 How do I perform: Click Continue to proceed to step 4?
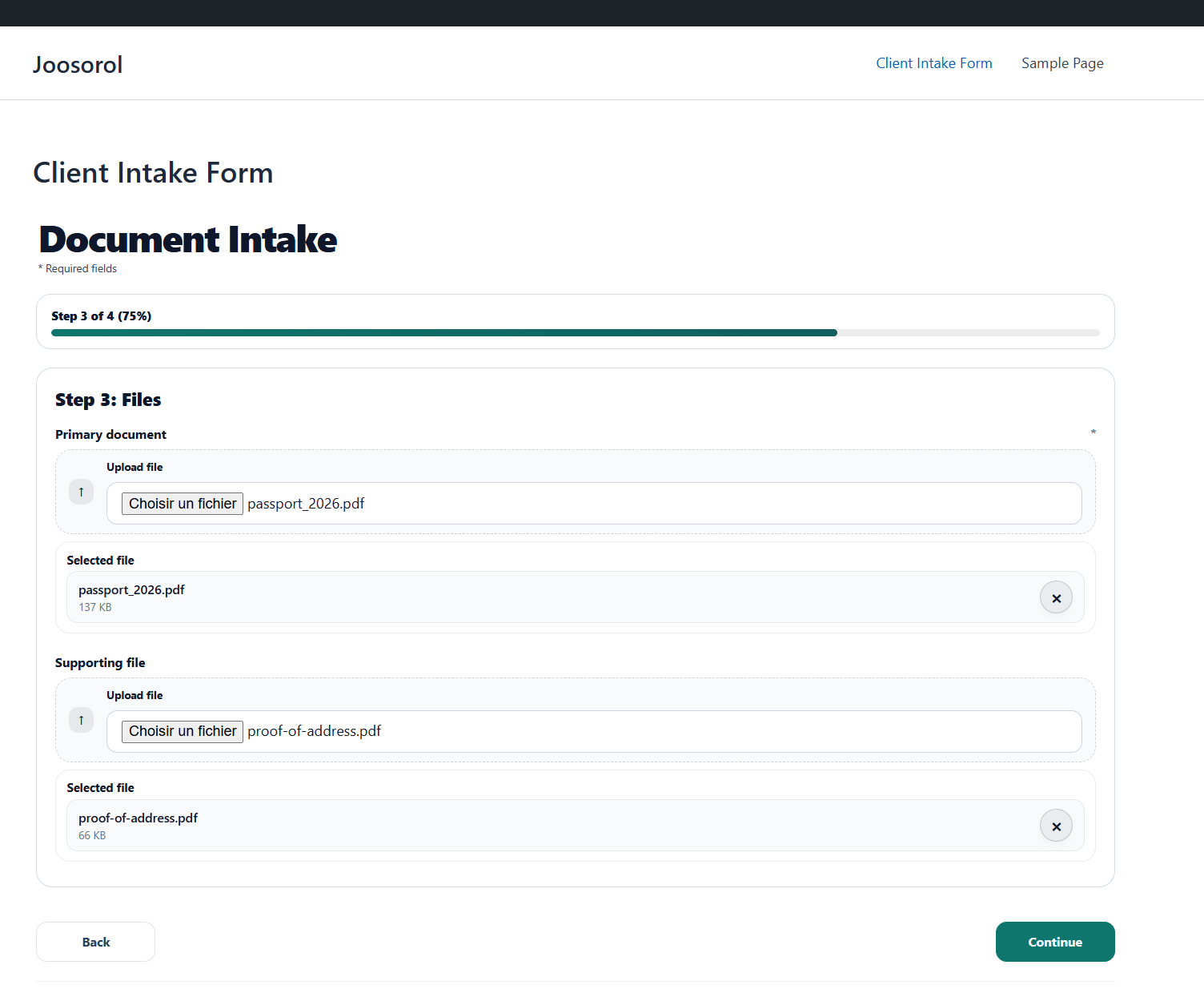(x=1055, y=942)
